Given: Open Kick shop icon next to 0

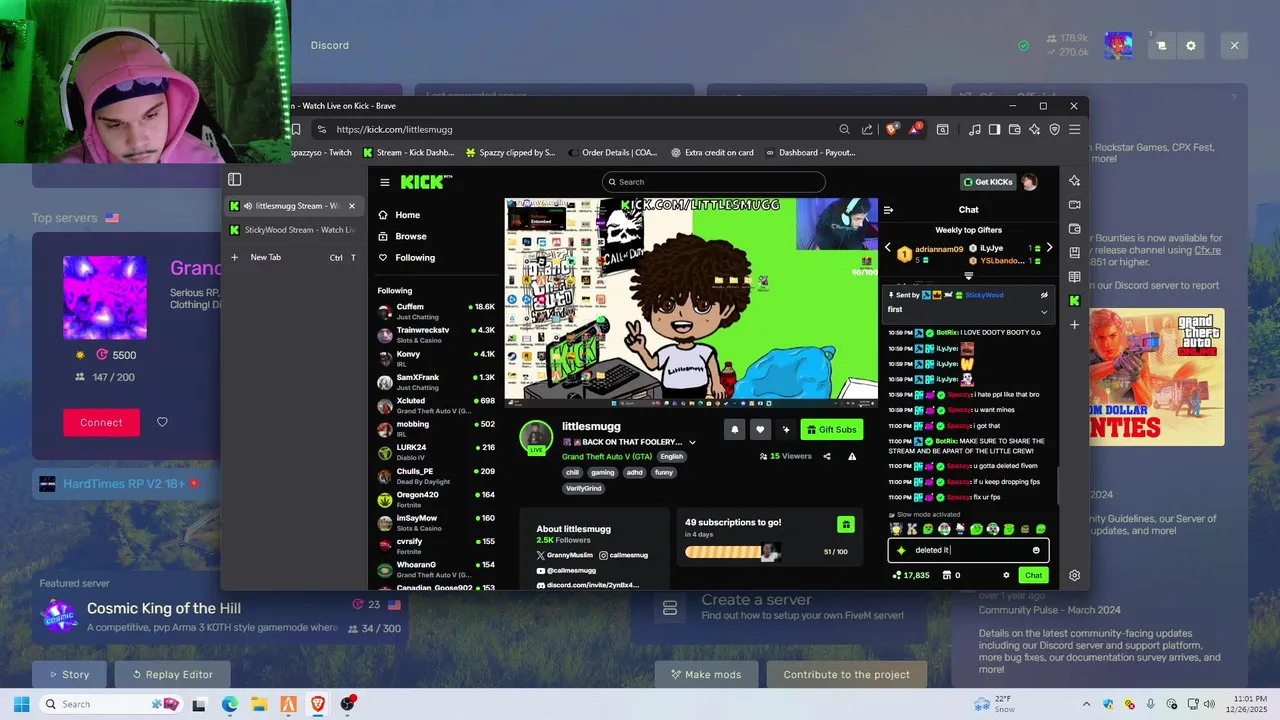Looking at the screenshot, I should 947,575.
